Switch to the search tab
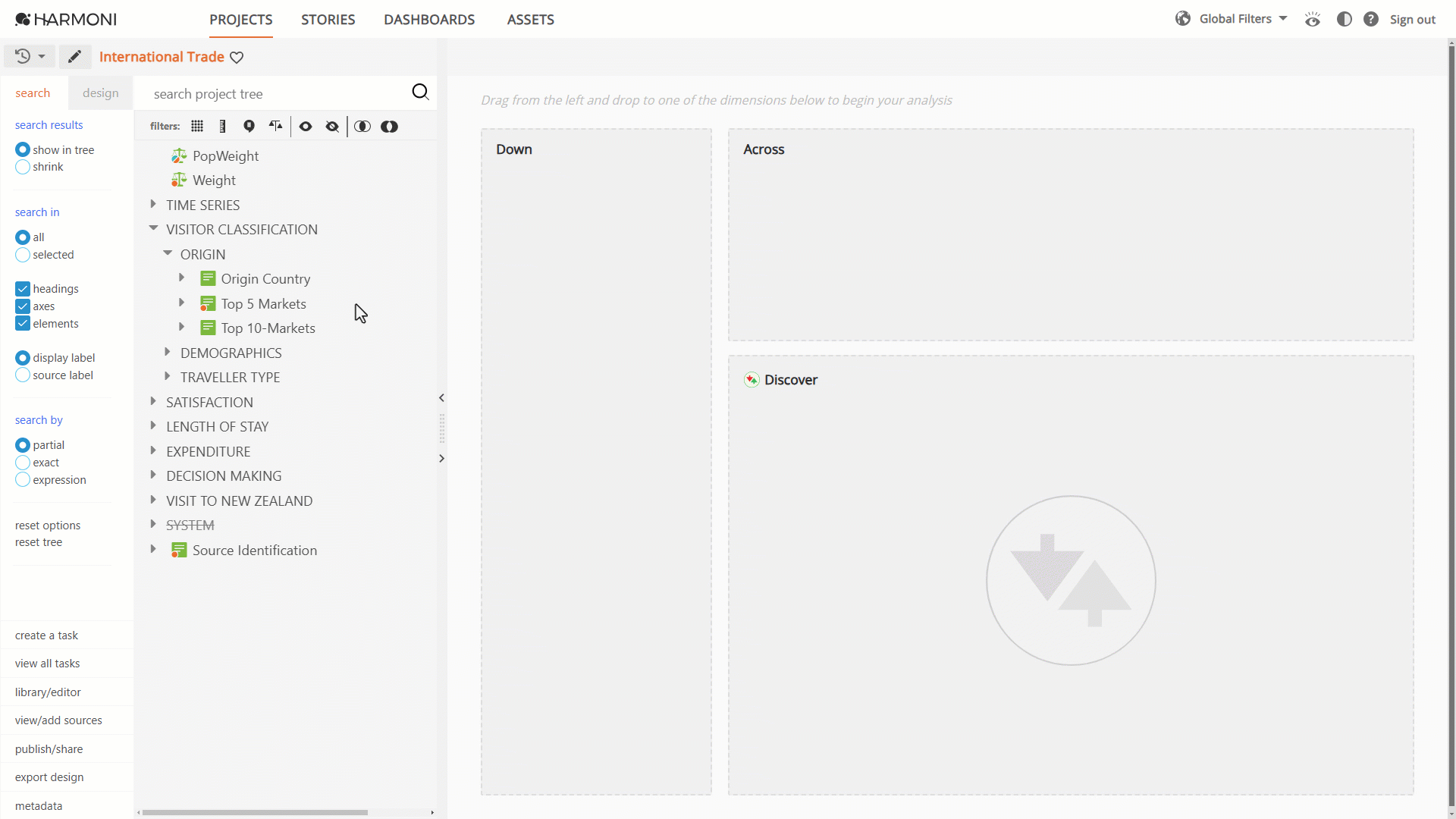Screen dimensions: 1456x819 pyautogui.click(x=33, y=93)
